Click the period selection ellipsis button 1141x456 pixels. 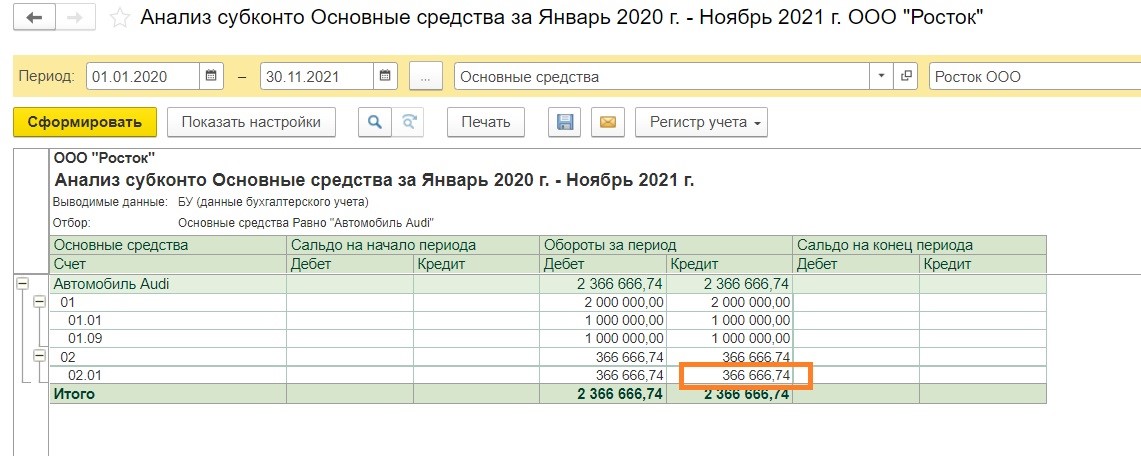coord(426,76)
